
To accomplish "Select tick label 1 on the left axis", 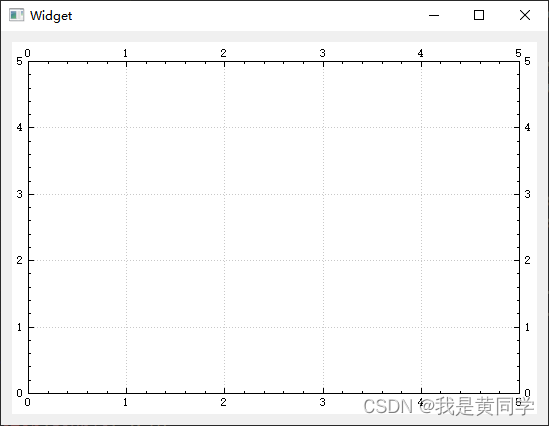I will pos(20,327).
